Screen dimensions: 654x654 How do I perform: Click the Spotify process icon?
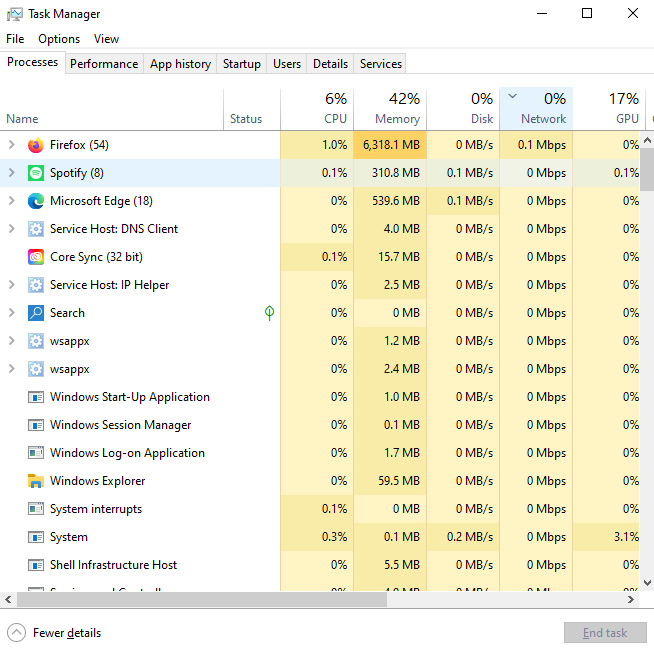click(x=36, y=173)
